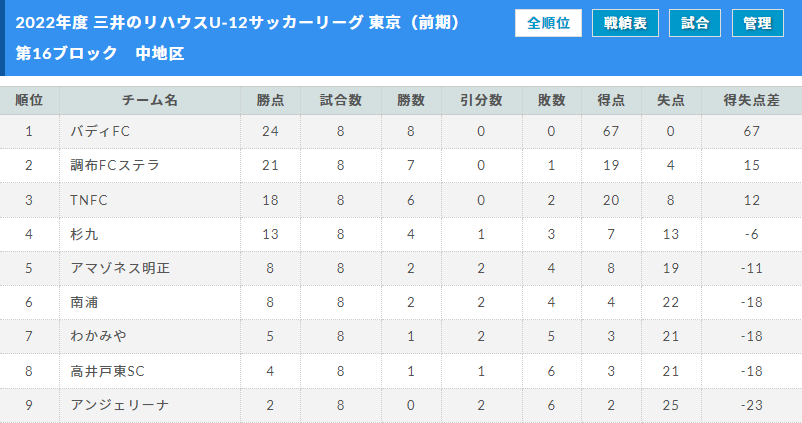Select team name 杉九
The width and height of the screenshot is (802, 423).
click(x=84, y=234)
